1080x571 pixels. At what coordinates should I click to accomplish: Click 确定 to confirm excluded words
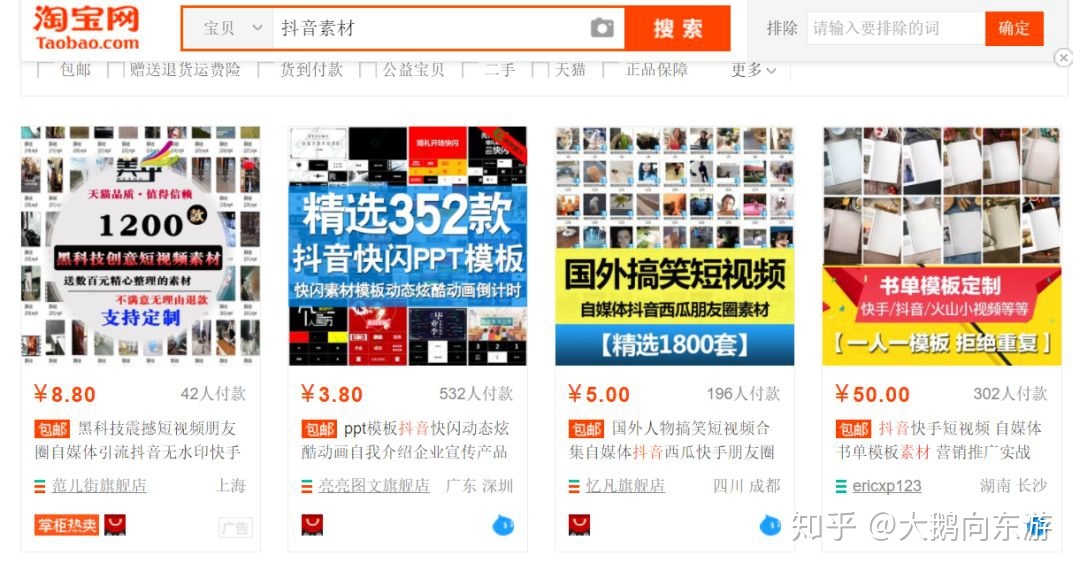tap(1014, 29)
